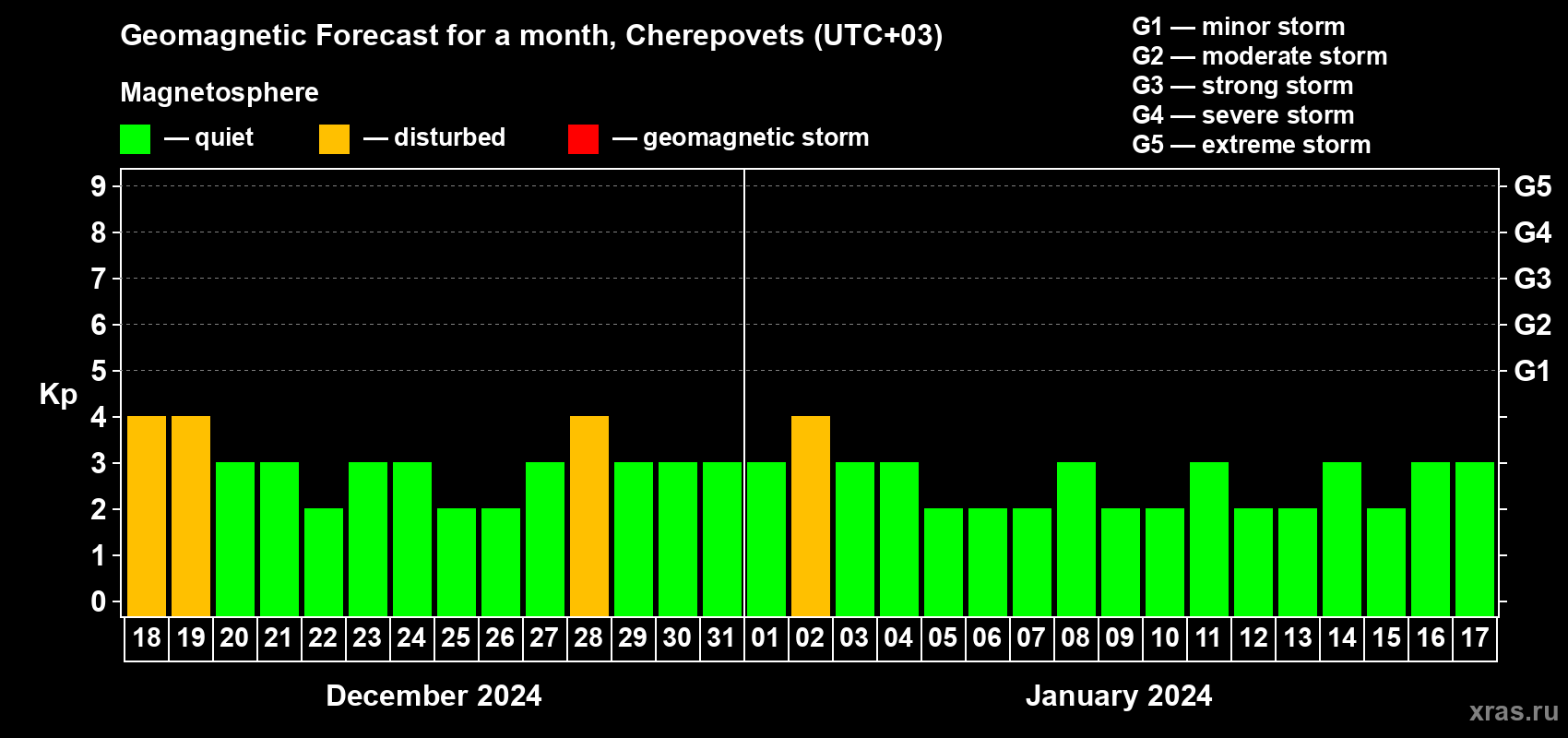Click the G1 storm level axis label
The width and height of the screenshot is (1568, 738).
tap(1533, 371)
